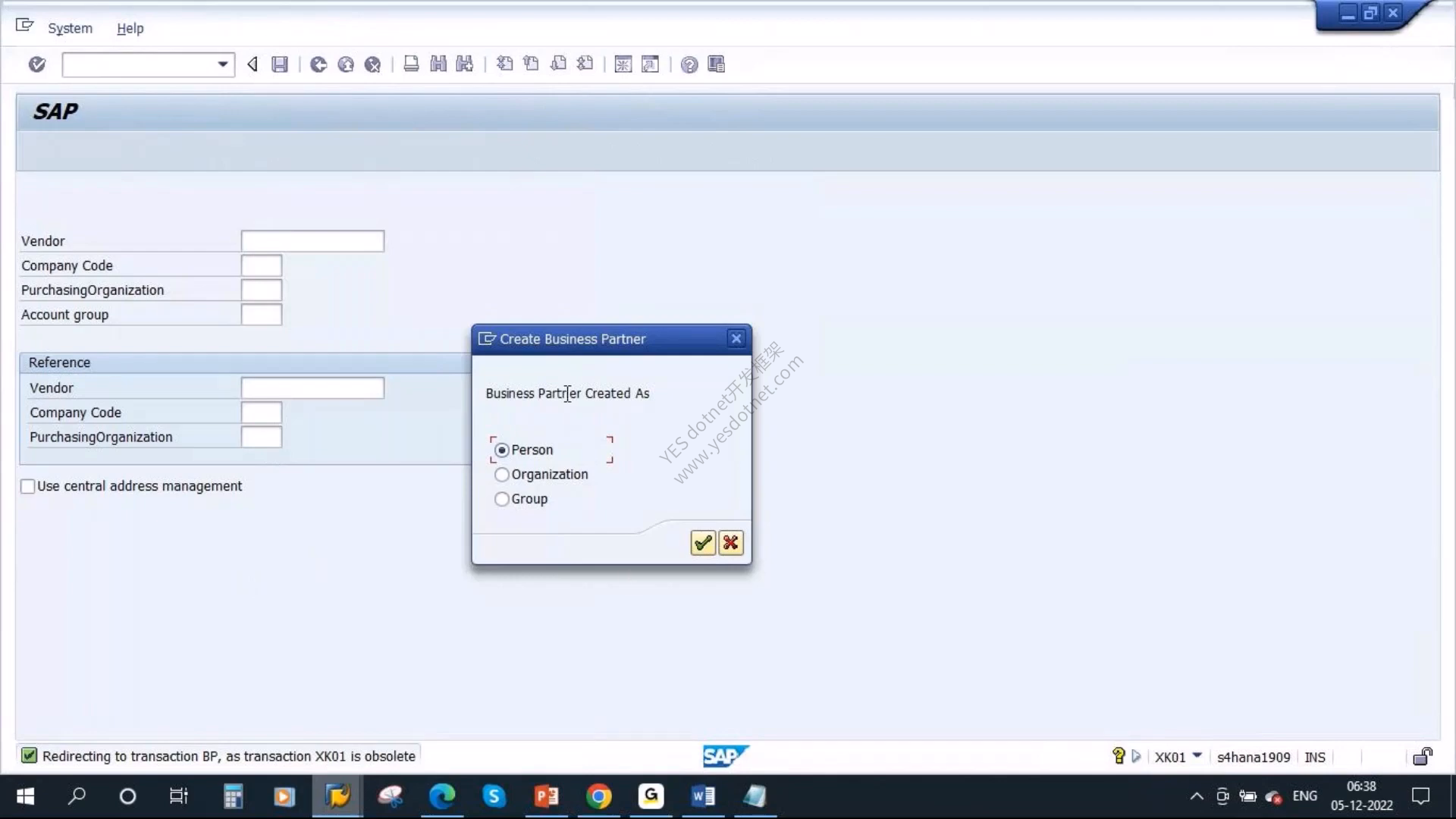Viewport: 1456px width, 819px height.
Task: Click the Reference PurchasingOrganization input field
Action: coord(262,437)
